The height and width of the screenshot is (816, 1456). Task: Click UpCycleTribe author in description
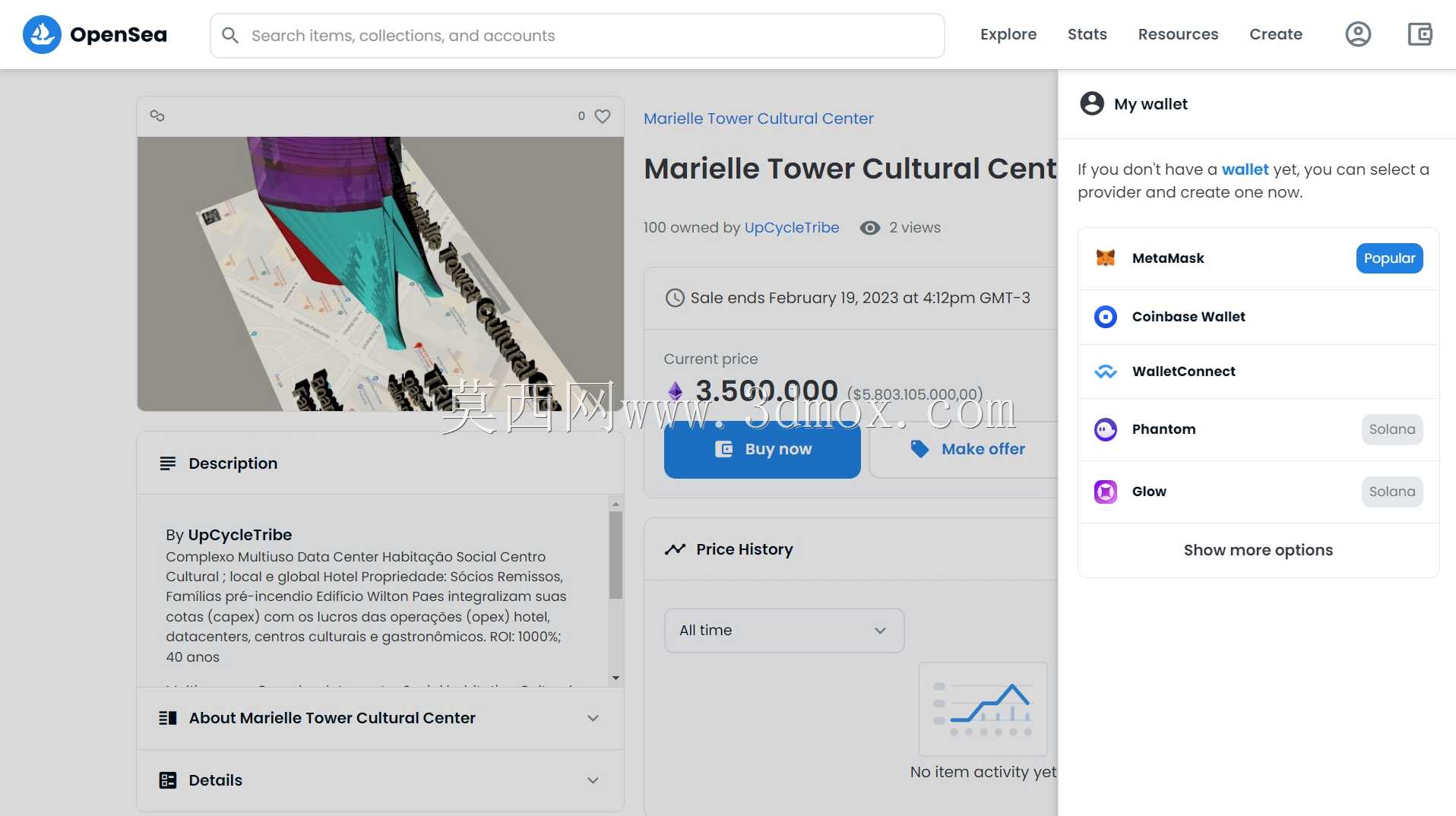point(239,535)
